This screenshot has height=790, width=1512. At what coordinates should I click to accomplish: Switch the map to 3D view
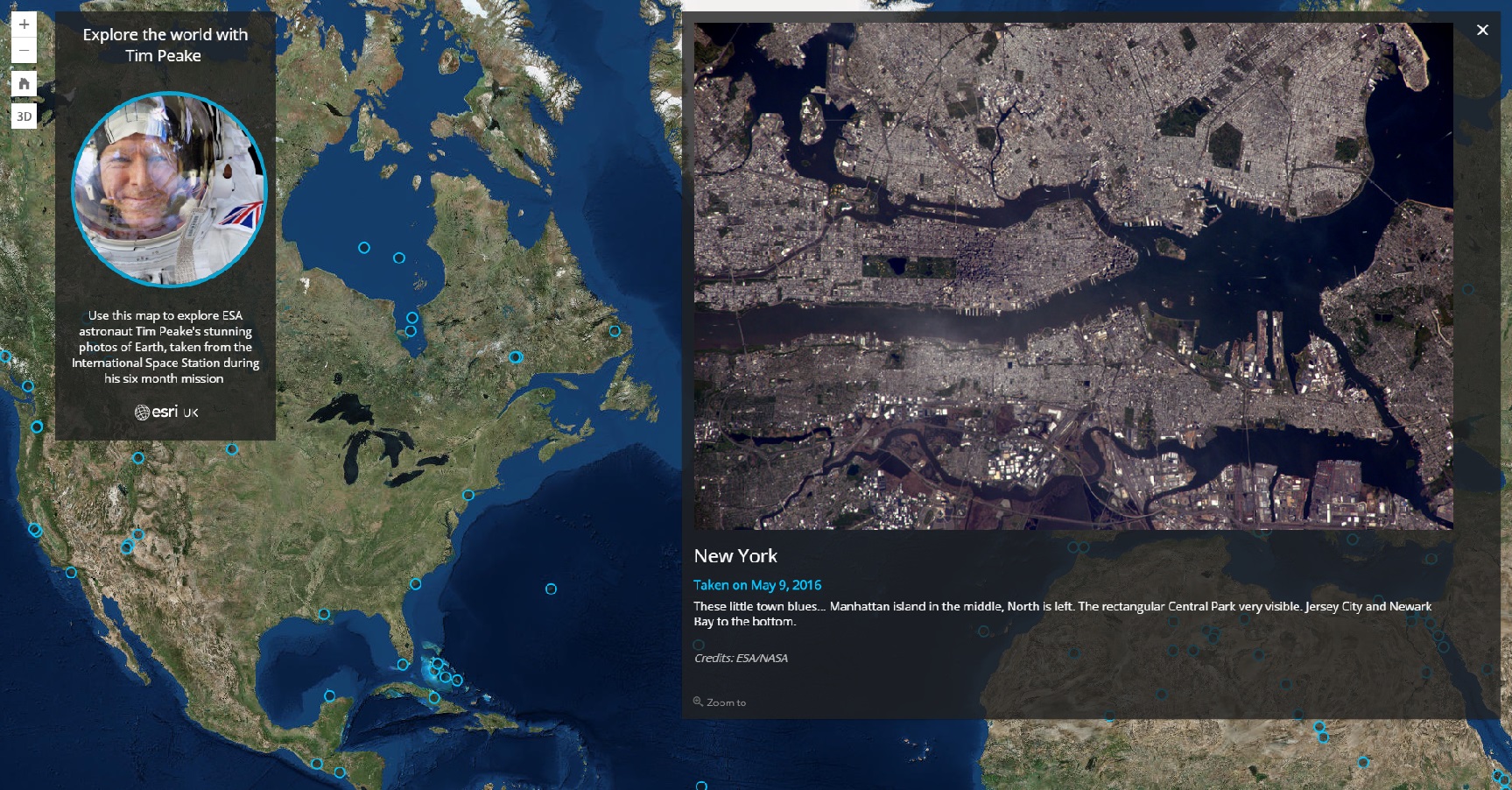(x=24, y=116)
